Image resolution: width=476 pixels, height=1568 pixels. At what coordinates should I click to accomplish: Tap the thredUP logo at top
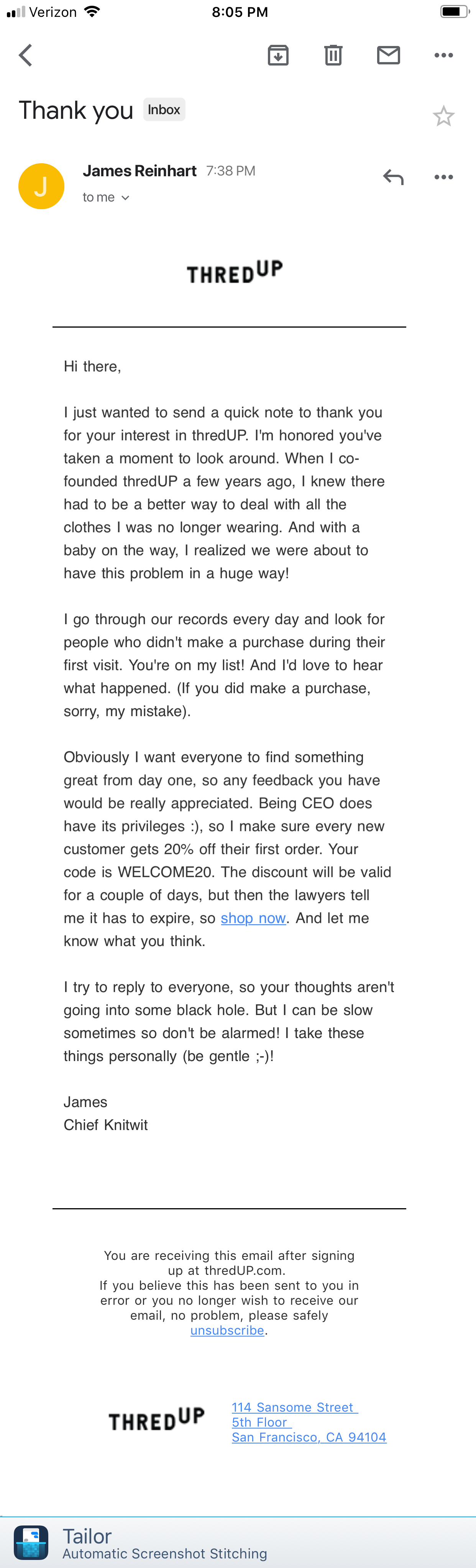[234, 272]
